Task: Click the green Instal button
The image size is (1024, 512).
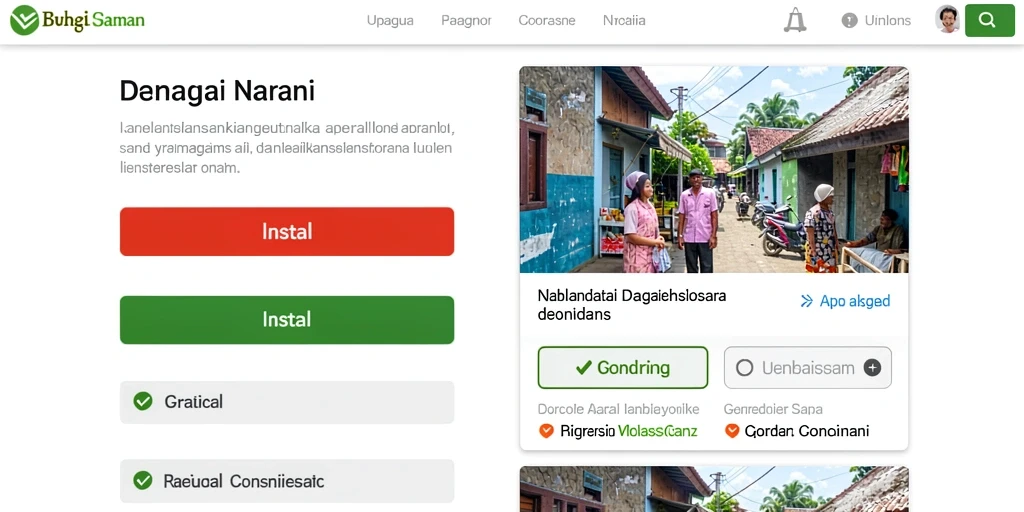Action: (x=287, y=319)
